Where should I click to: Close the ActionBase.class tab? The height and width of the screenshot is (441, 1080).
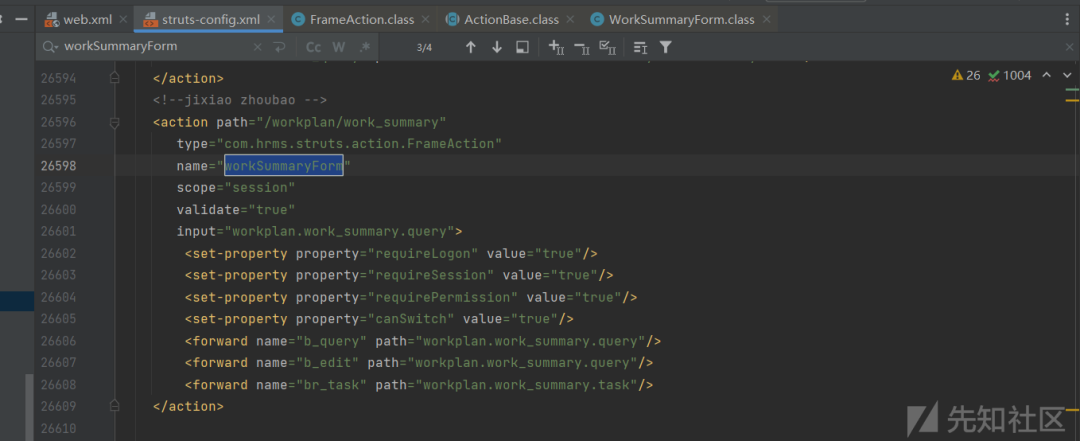[x=570, y=20]
